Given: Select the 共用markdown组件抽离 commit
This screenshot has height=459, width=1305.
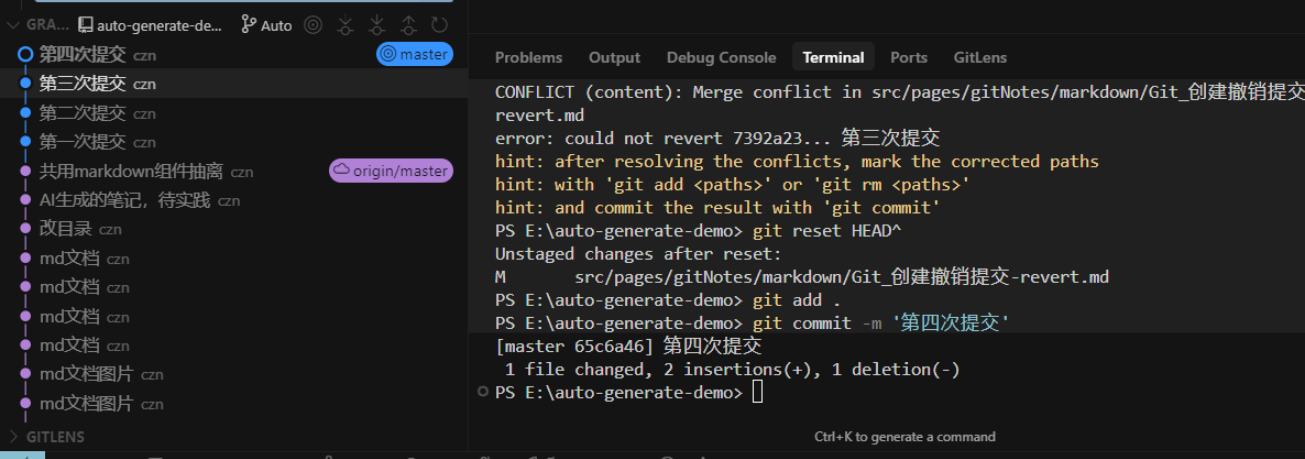Looking at the screenshot, I should coord(131,171).
